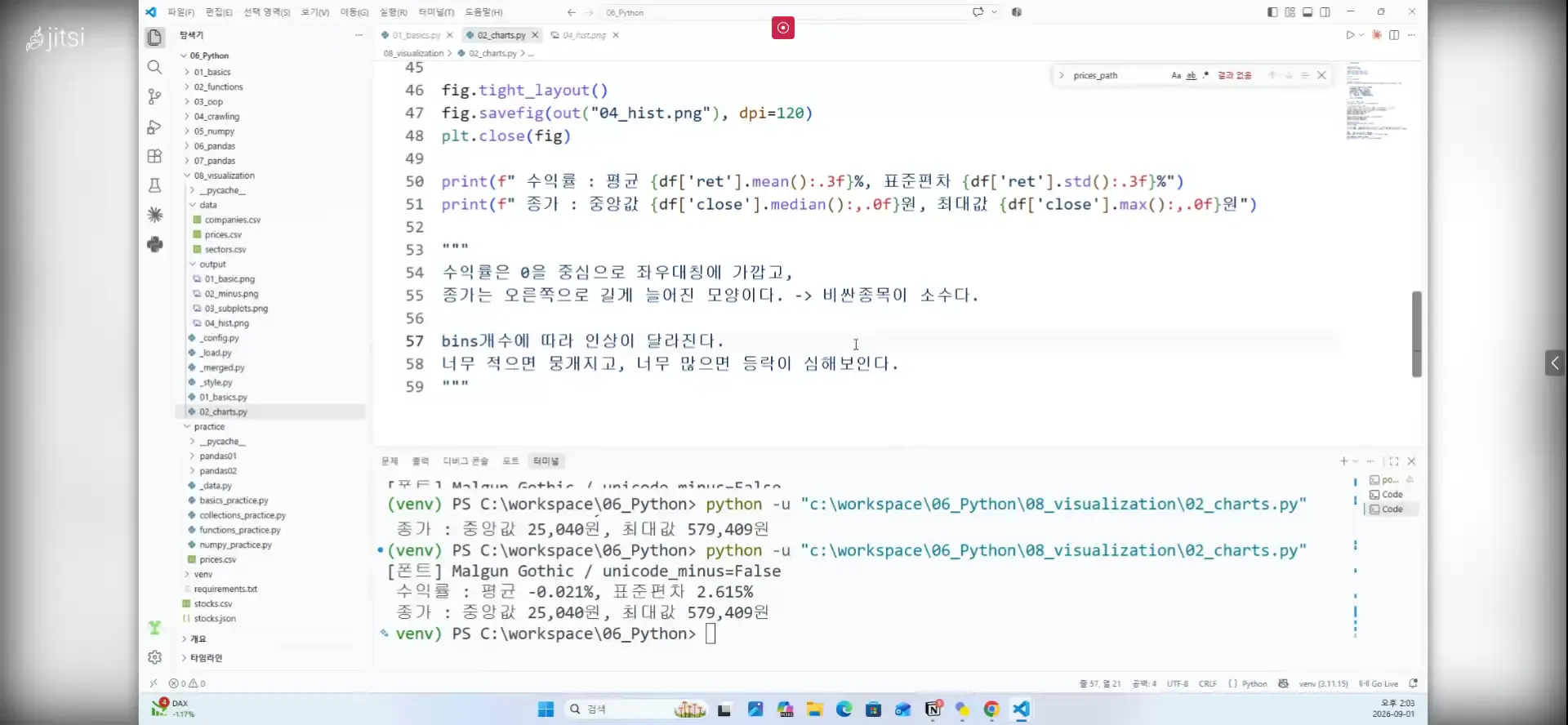Open the Source Control view
The image size is (1568, 725).
coord(154,96)
